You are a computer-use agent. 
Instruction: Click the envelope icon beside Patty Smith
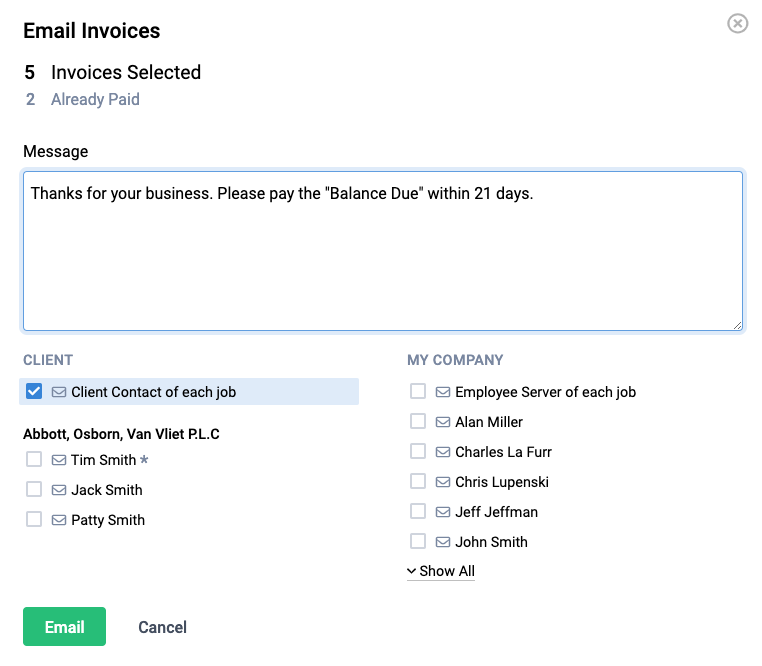pos(59,520)
